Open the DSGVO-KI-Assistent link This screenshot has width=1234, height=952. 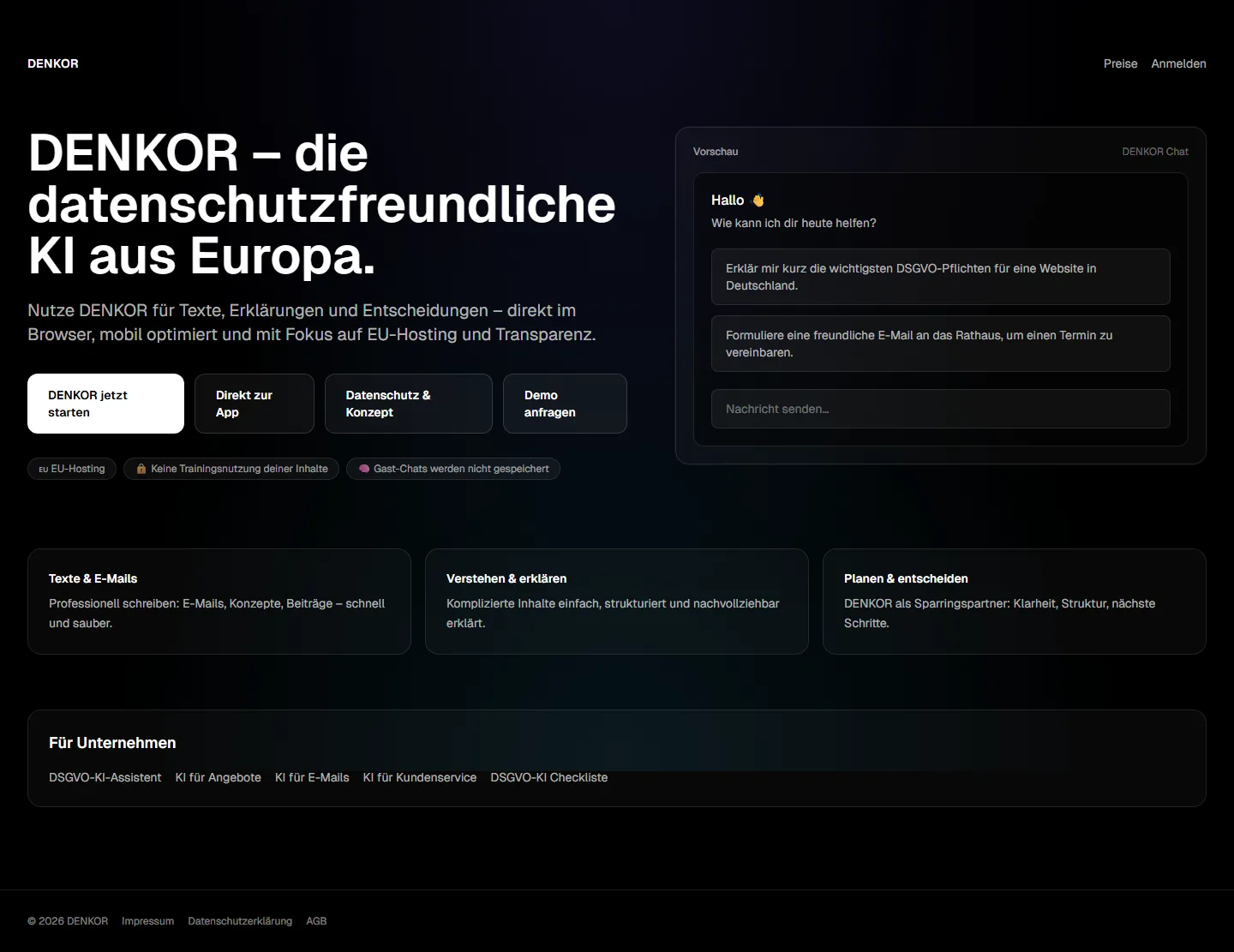click(x=105, y=777)
